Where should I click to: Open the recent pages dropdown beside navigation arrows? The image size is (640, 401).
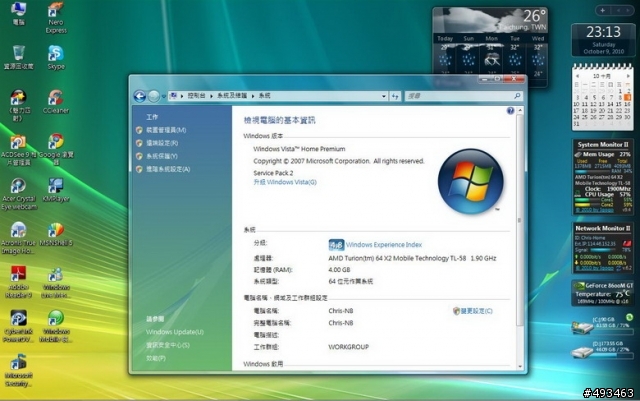coord(164,96)
